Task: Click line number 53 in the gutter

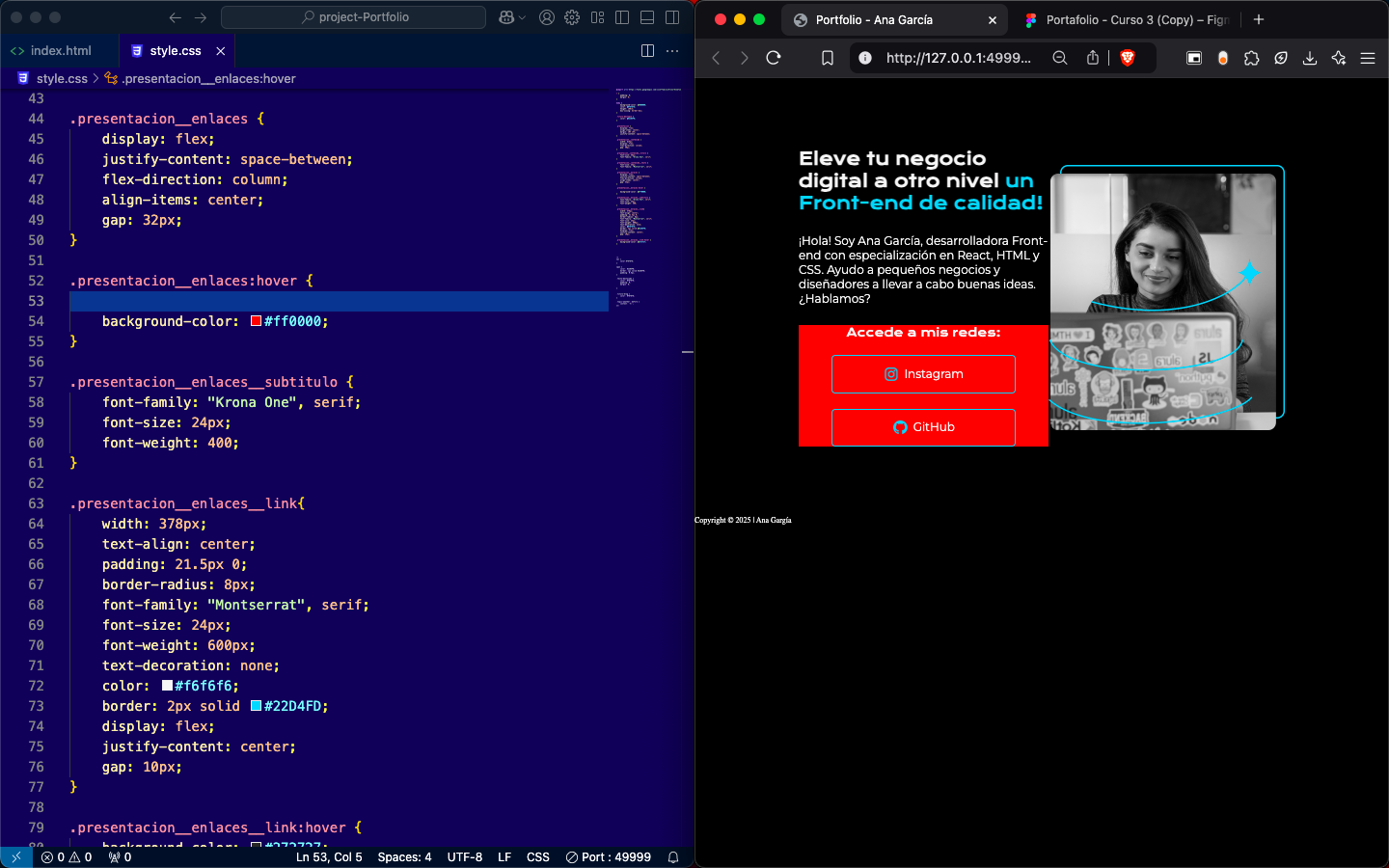Action: [x=37, y=301]
